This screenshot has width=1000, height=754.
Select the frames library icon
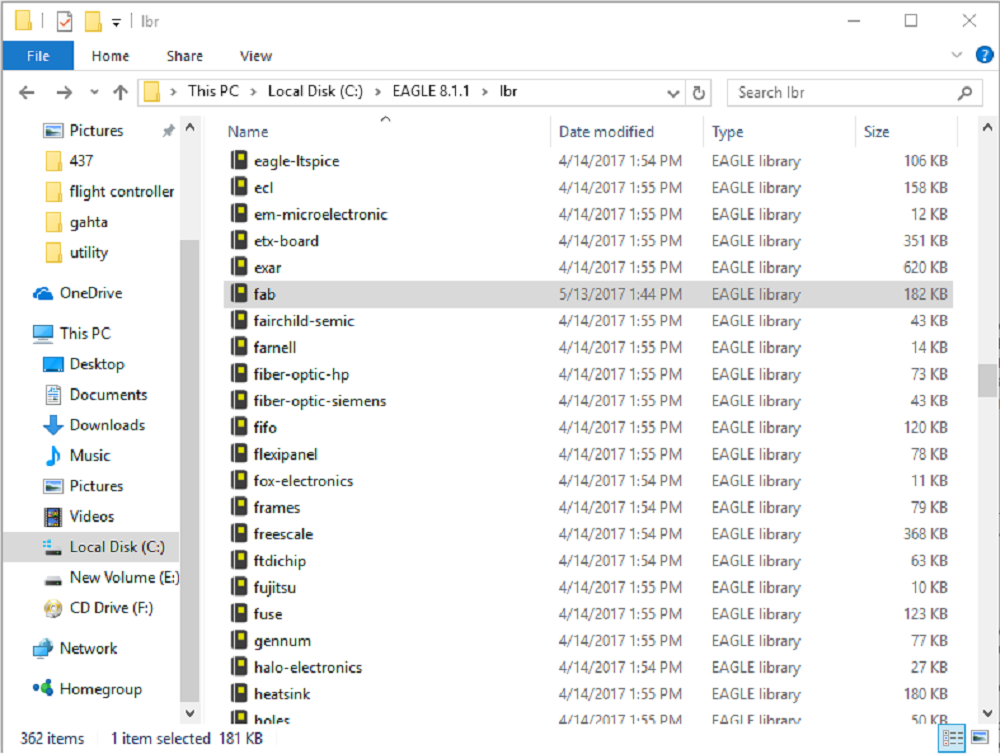pos(239,507)
